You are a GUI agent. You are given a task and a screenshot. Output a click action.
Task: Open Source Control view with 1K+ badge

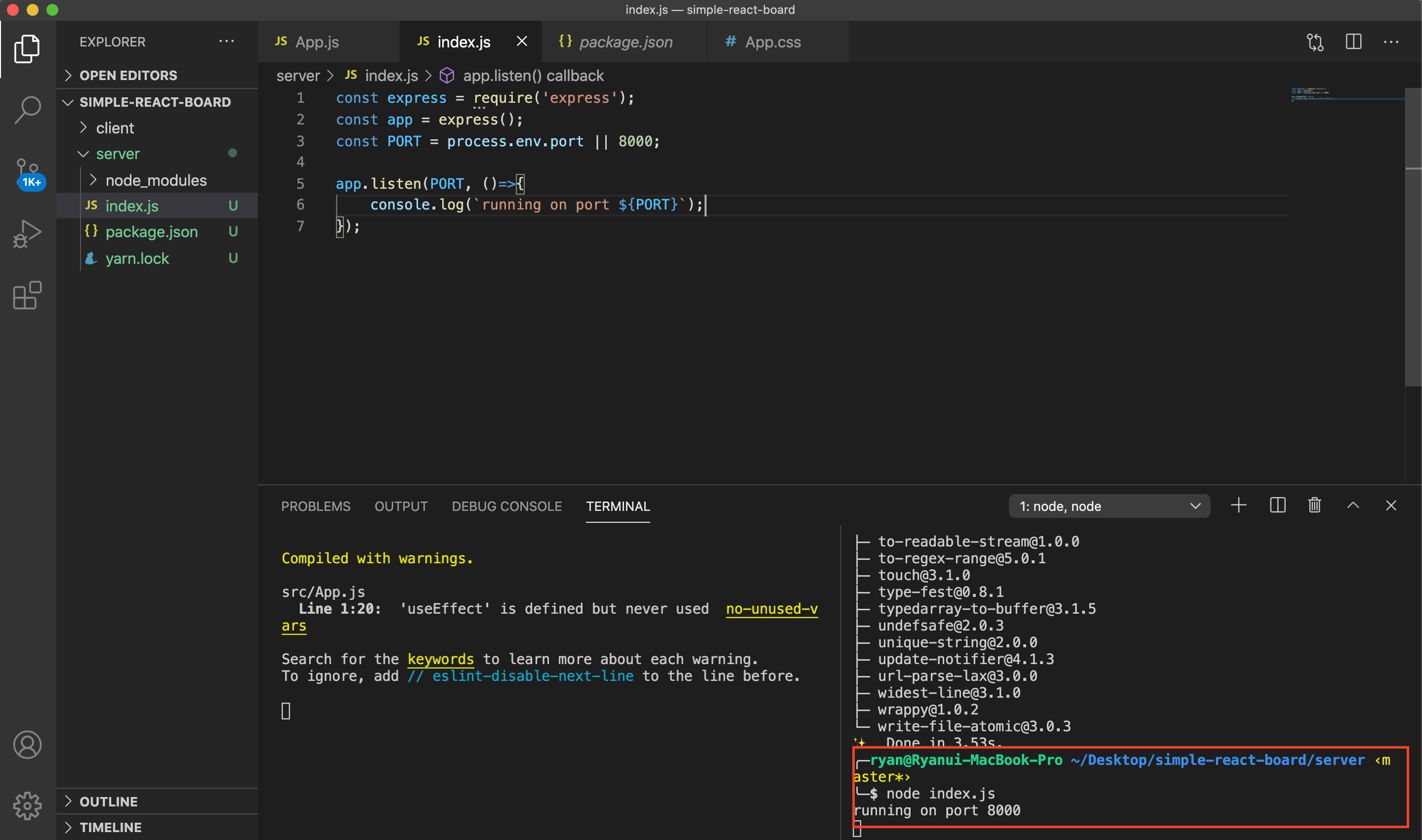coord(27,172)
